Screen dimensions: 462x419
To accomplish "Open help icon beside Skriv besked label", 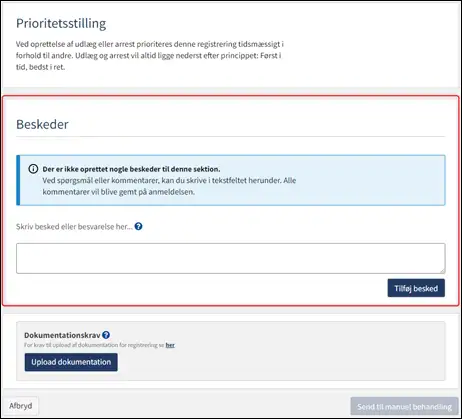I will coord(138,226).
